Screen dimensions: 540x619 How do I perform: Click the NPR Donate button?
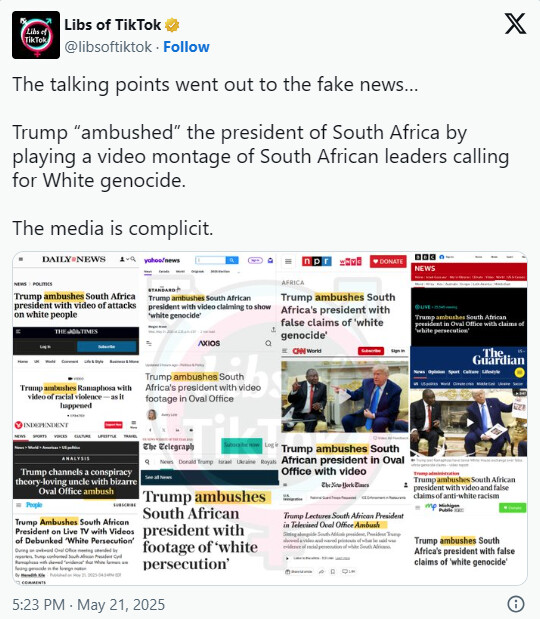[x=388, y=261]
